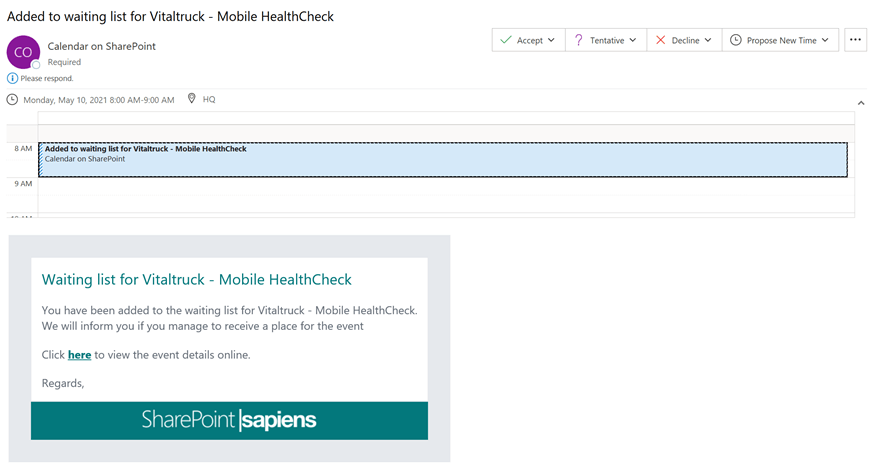Screen dimensions: 870x472
Task: Open the Accept dropdown arrow
Action: 551,40
